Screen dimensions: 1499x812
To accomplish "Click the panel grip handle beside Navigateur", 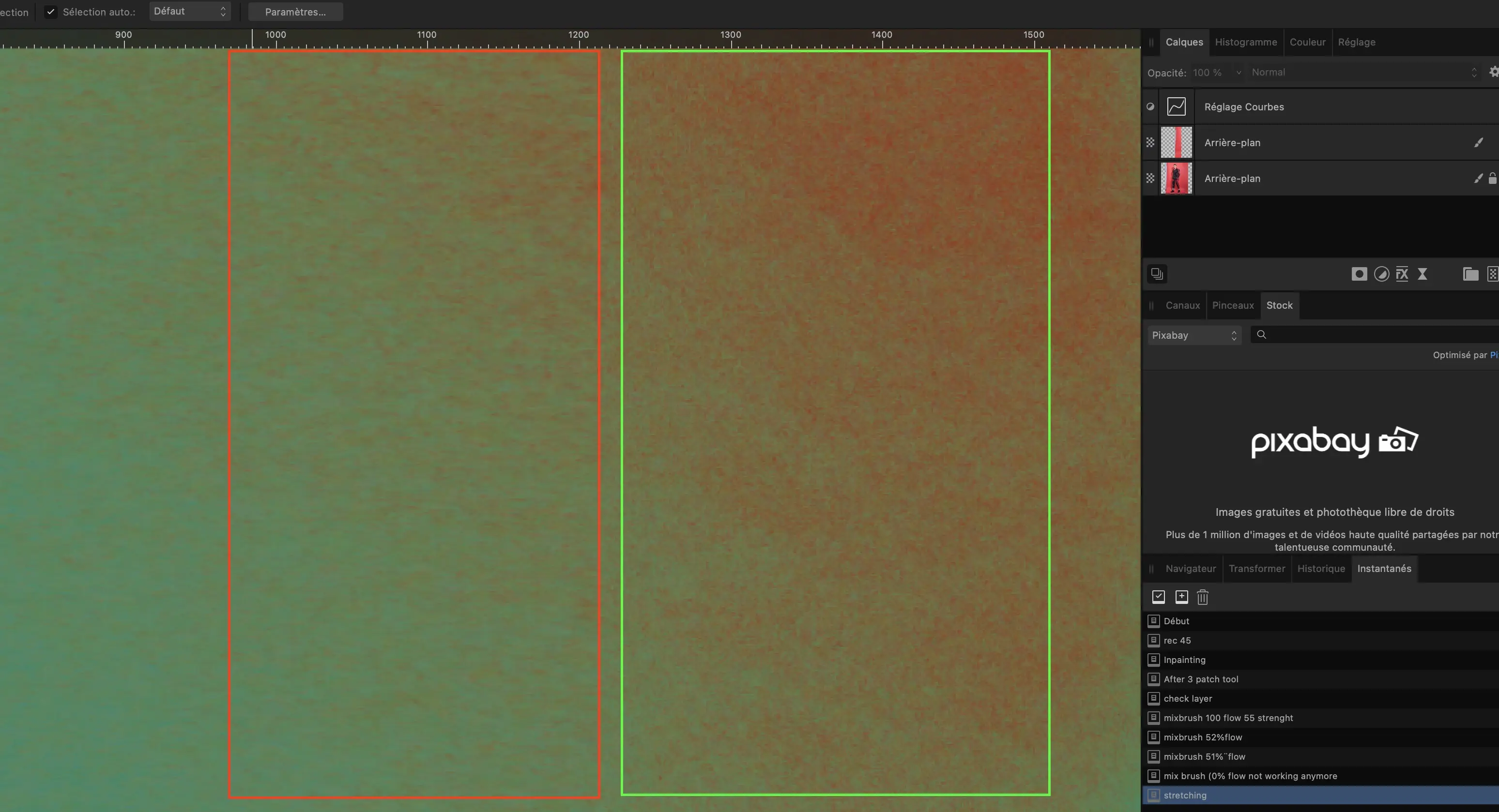I will (1151, 568).
